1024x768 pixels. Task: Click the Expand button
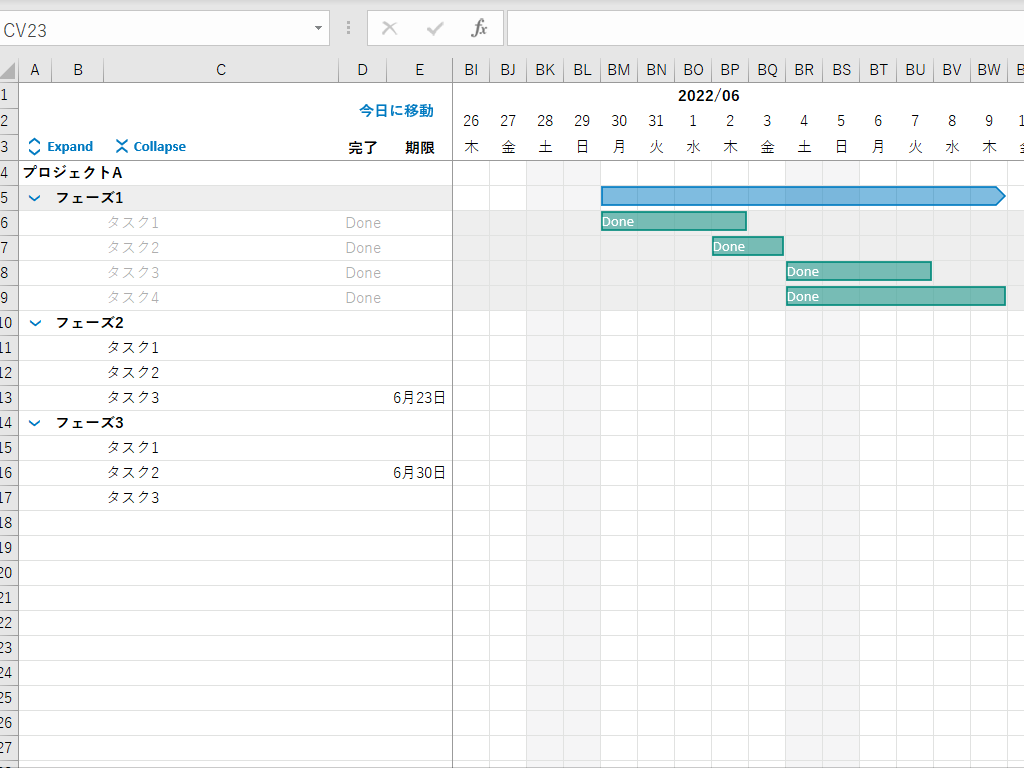(x=61, y=146)
